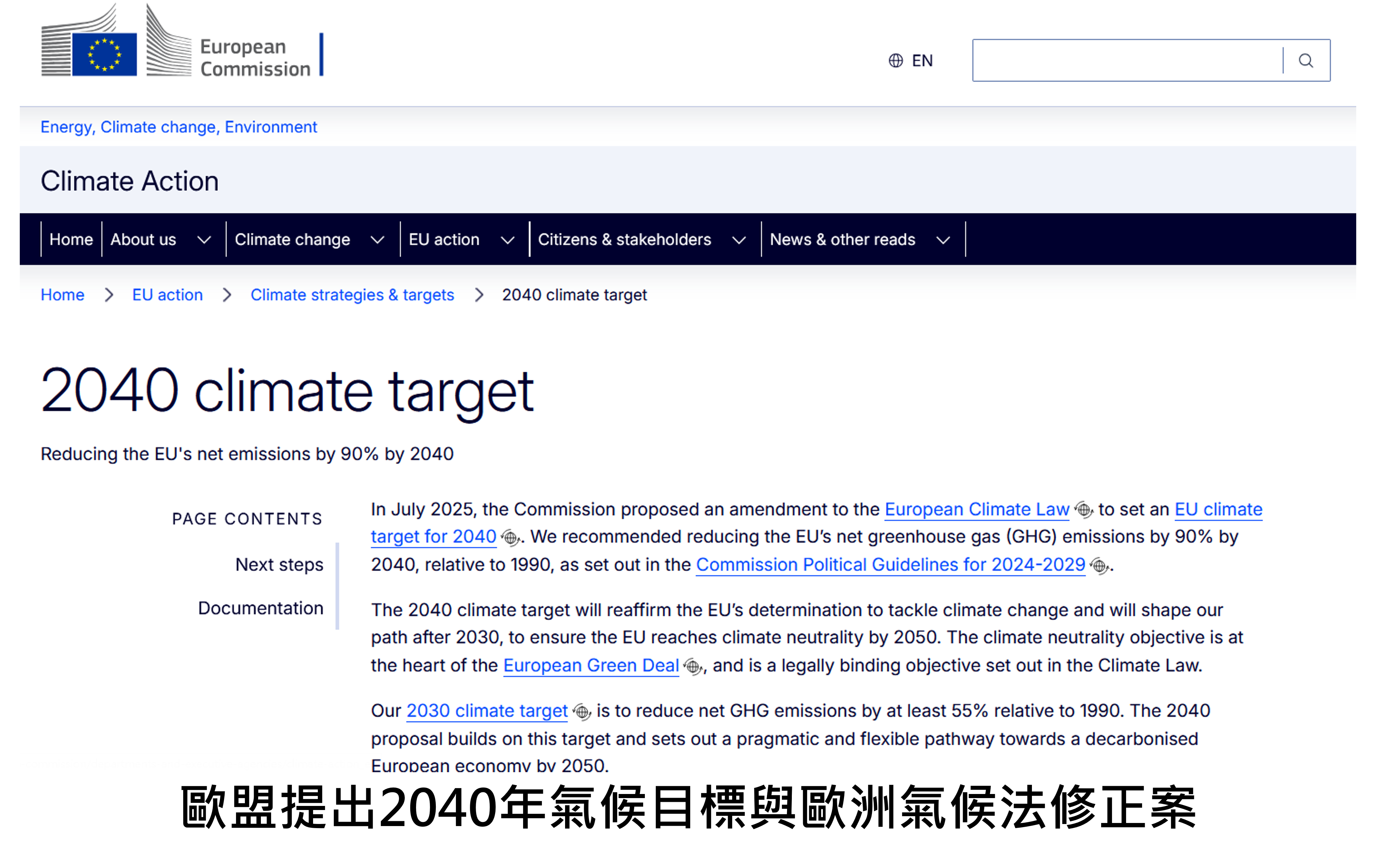Click globe icon after target for 2040
1376x868 pixels.
coord(510,537)
